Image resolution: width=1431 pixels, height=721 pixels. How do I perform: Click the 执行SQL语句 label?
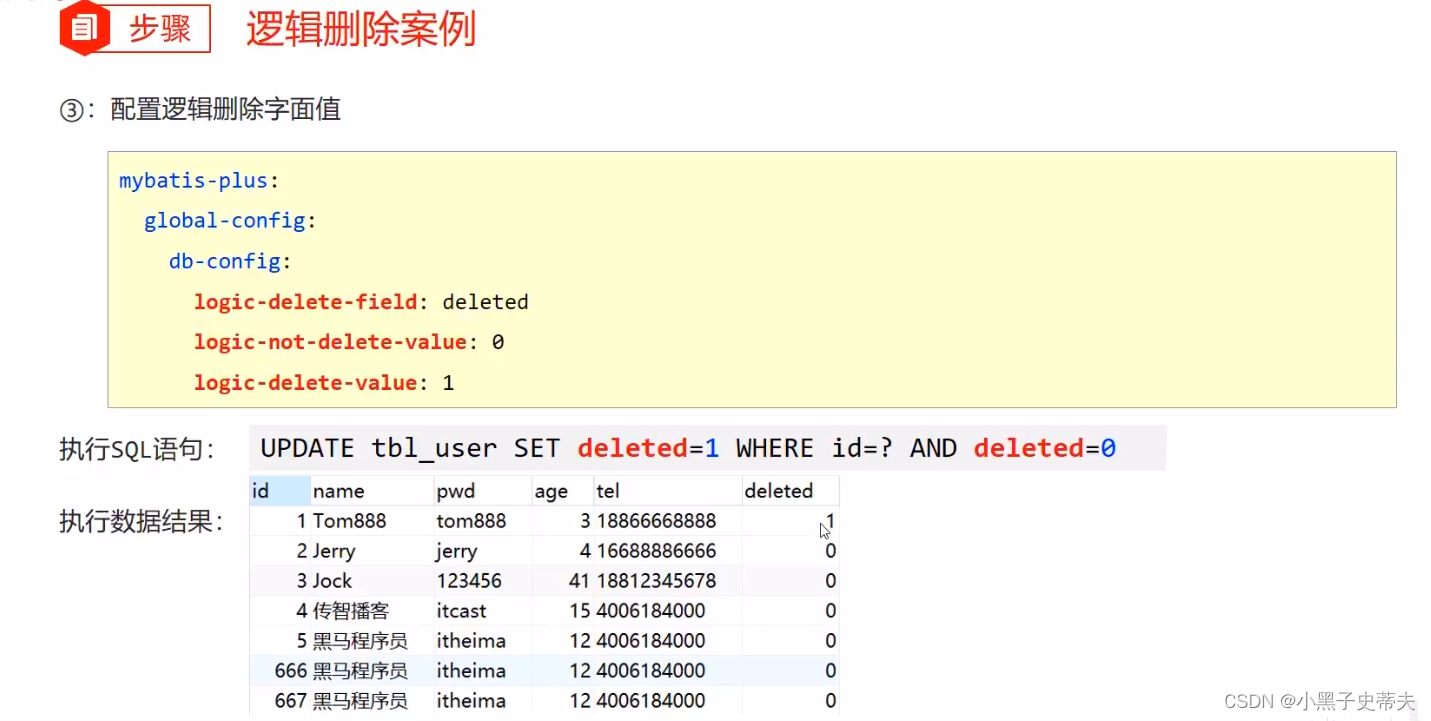pyautogui.click(x=137, y=450)
